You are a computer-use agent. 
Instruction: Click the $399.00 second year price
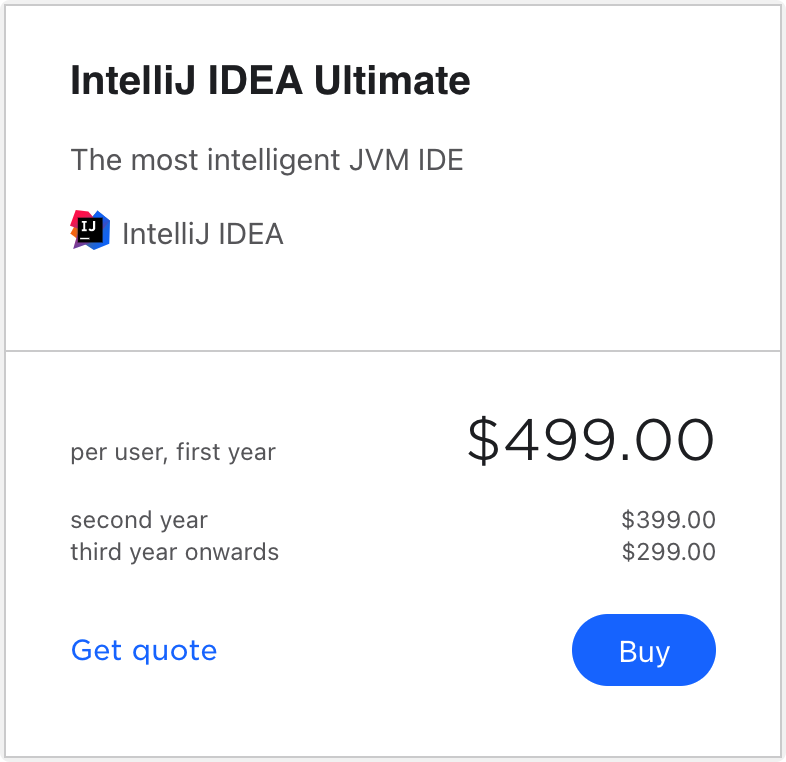tap(668, 519)
